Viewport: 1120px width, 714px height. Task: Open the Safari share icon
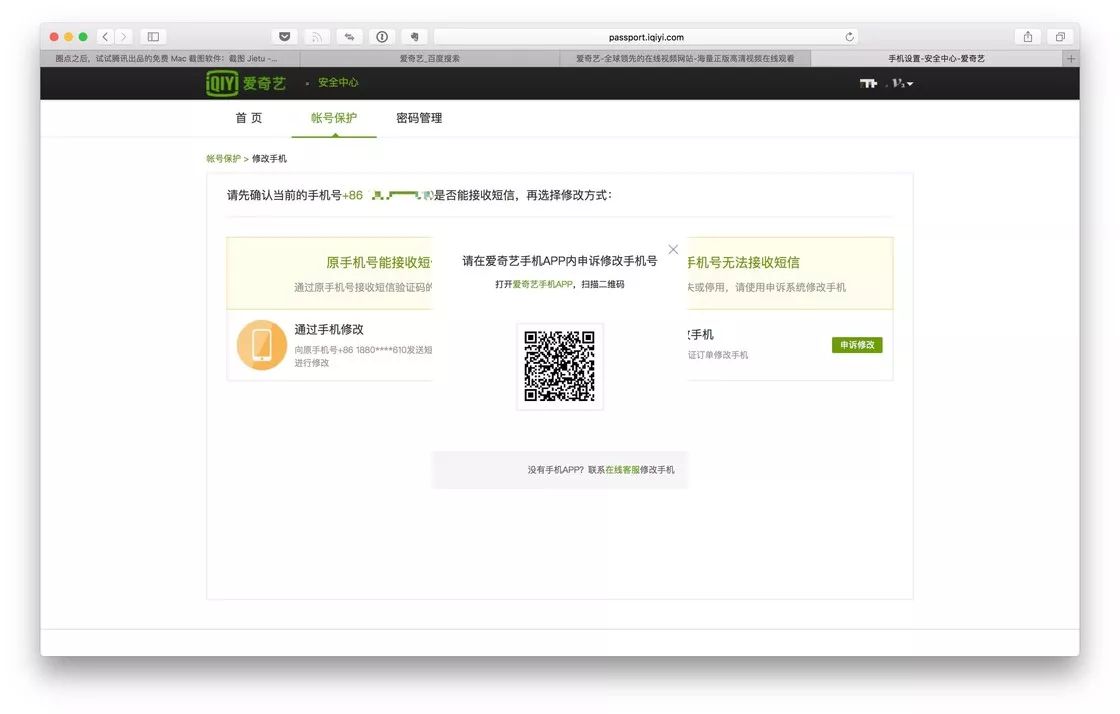(x=1027, y=36)
